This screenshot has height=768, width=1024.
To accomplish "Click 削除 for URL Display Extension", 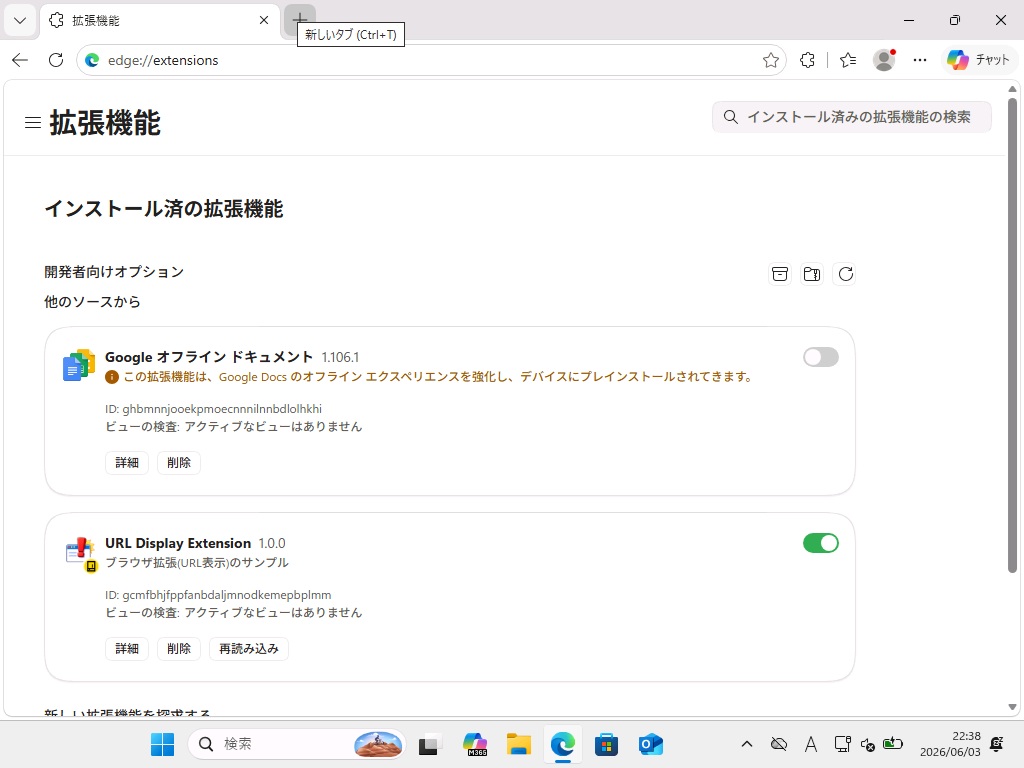I will click(179, 648).
